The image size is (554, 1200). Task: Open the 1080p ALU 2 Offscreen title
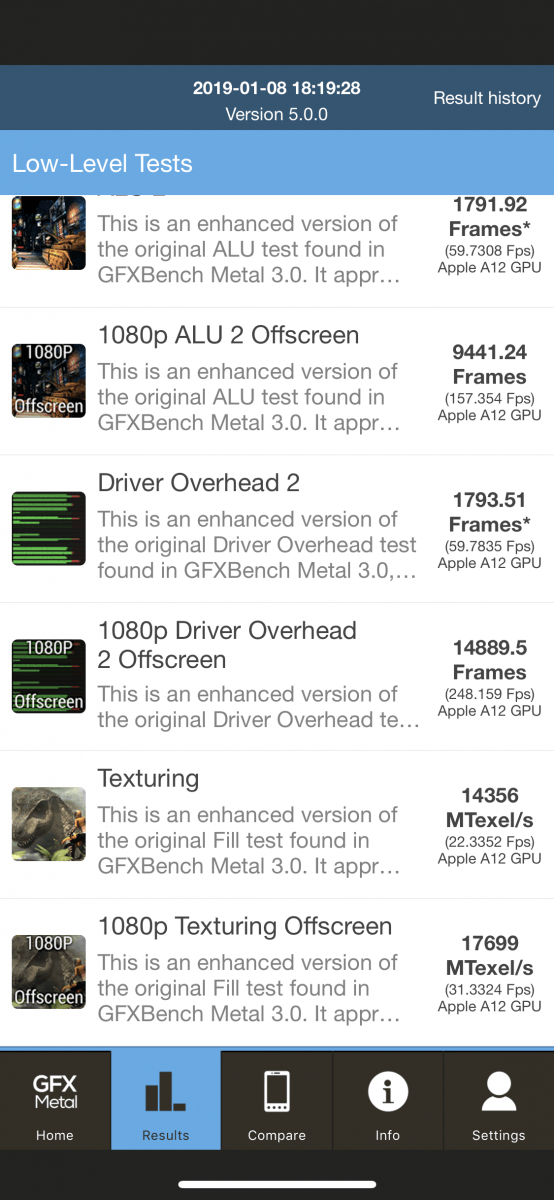pyautogui.click(x=228, y=335)
